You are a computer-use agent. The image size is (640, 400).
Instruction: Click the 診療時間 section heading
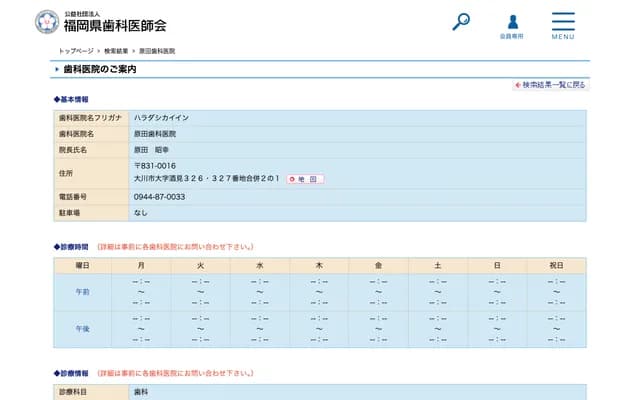pyautogui.click(x=72, y=246)
